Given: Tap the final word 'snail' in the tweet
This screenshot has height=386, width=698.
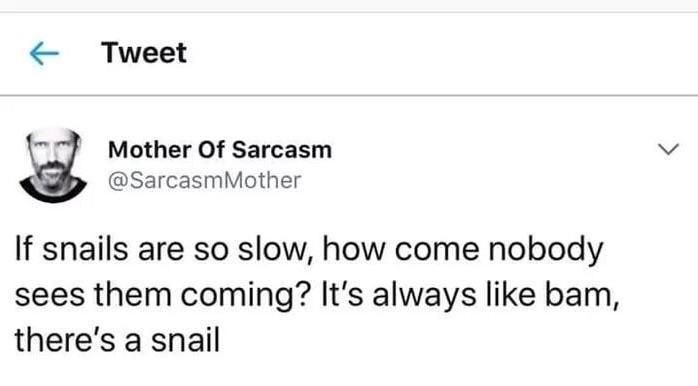Looking at the screenshot, I should [x=186, y=340].
